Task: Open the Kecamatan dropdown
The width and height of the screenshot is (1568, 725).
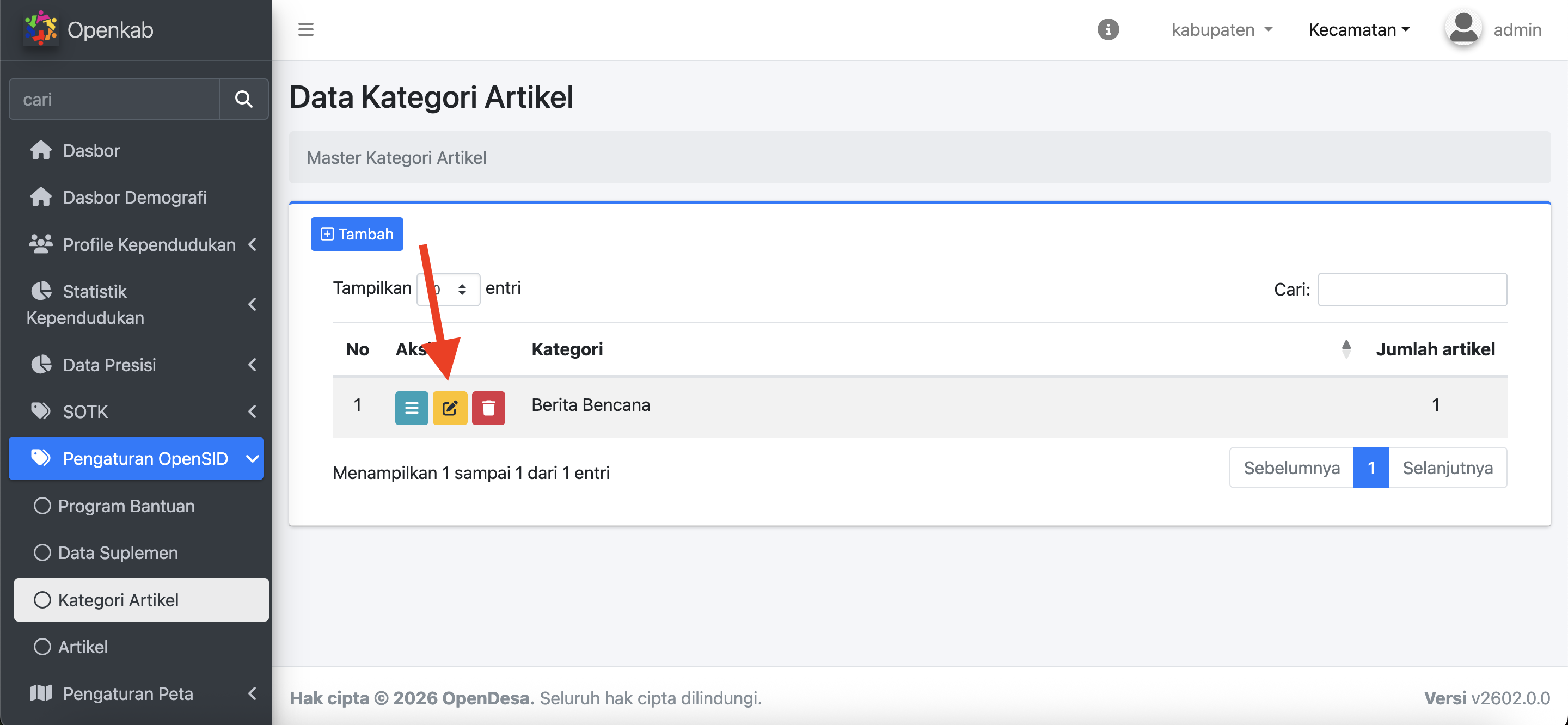Action: [1358, 29]
